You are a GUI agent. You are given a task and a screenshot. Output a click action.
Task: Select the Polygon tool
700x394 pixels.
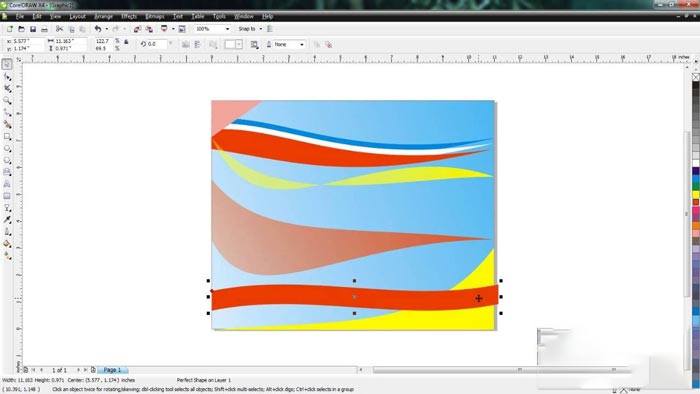[7, 160]
